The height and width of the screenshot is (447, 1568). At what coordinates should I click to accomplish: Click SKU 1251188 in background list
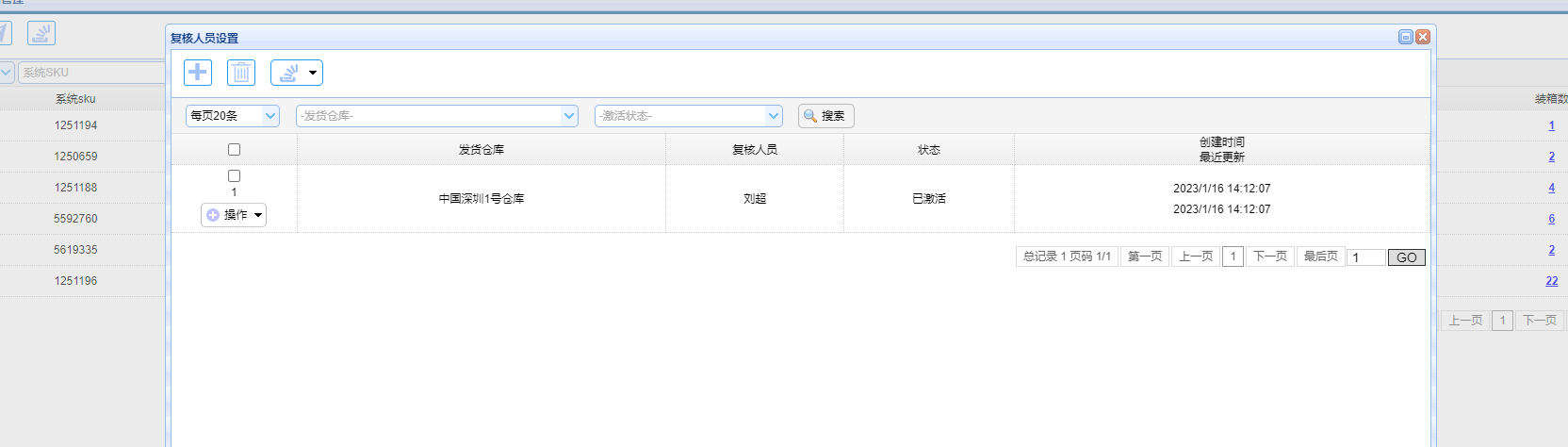point(75,188)
